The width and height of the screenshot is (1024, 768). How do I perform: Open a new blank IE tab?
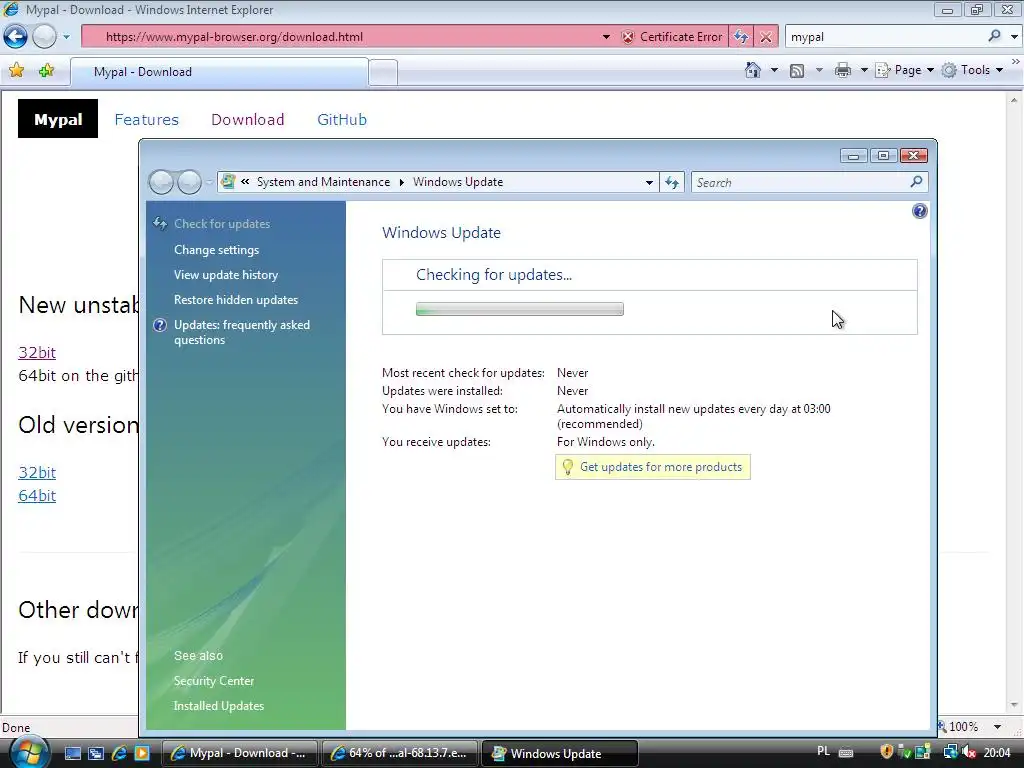383,72
